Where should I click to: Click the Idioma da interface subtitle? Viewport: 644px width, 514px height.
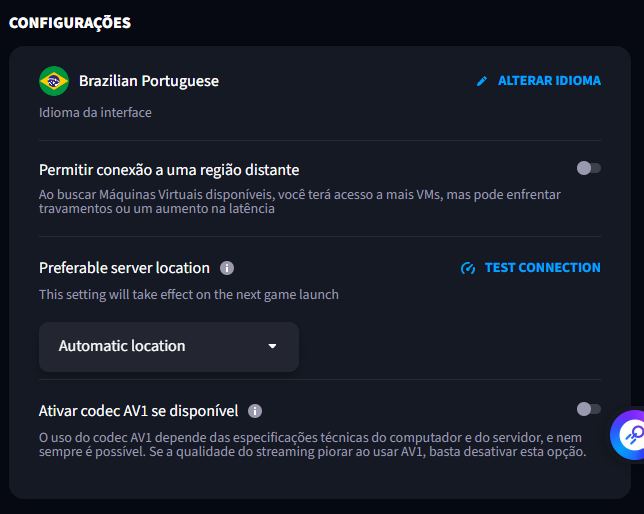95,113
